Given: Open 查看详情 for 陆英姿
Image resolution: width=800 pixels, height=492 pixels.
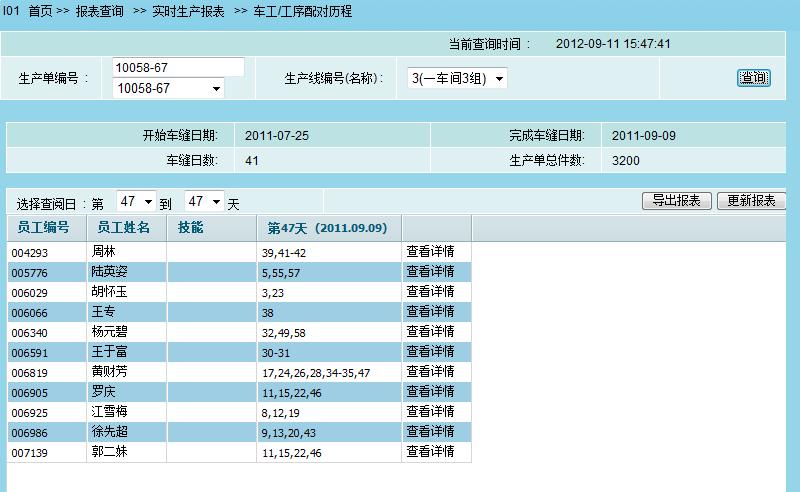Looking at the screenshot, I should pyautogui.click(x=430, y=272).
